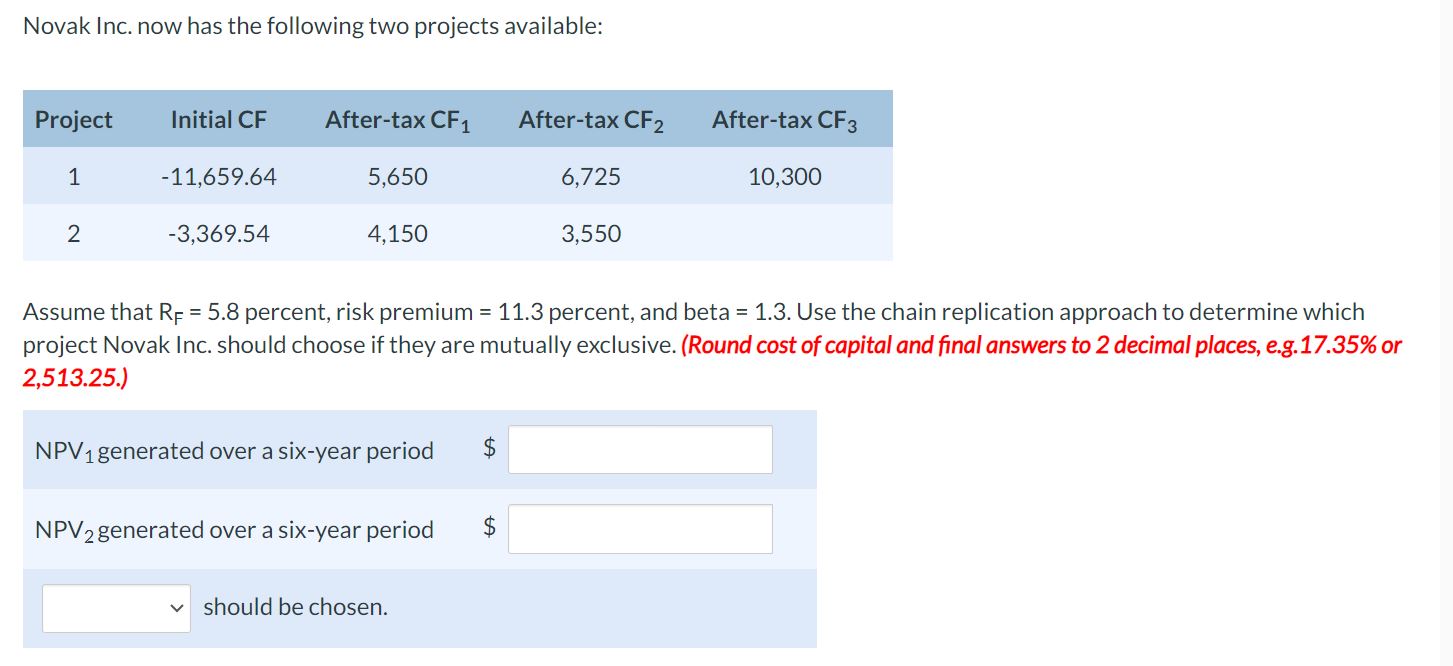
Task: Click the 3,550 cash flow cell
Action: point(591,233)
